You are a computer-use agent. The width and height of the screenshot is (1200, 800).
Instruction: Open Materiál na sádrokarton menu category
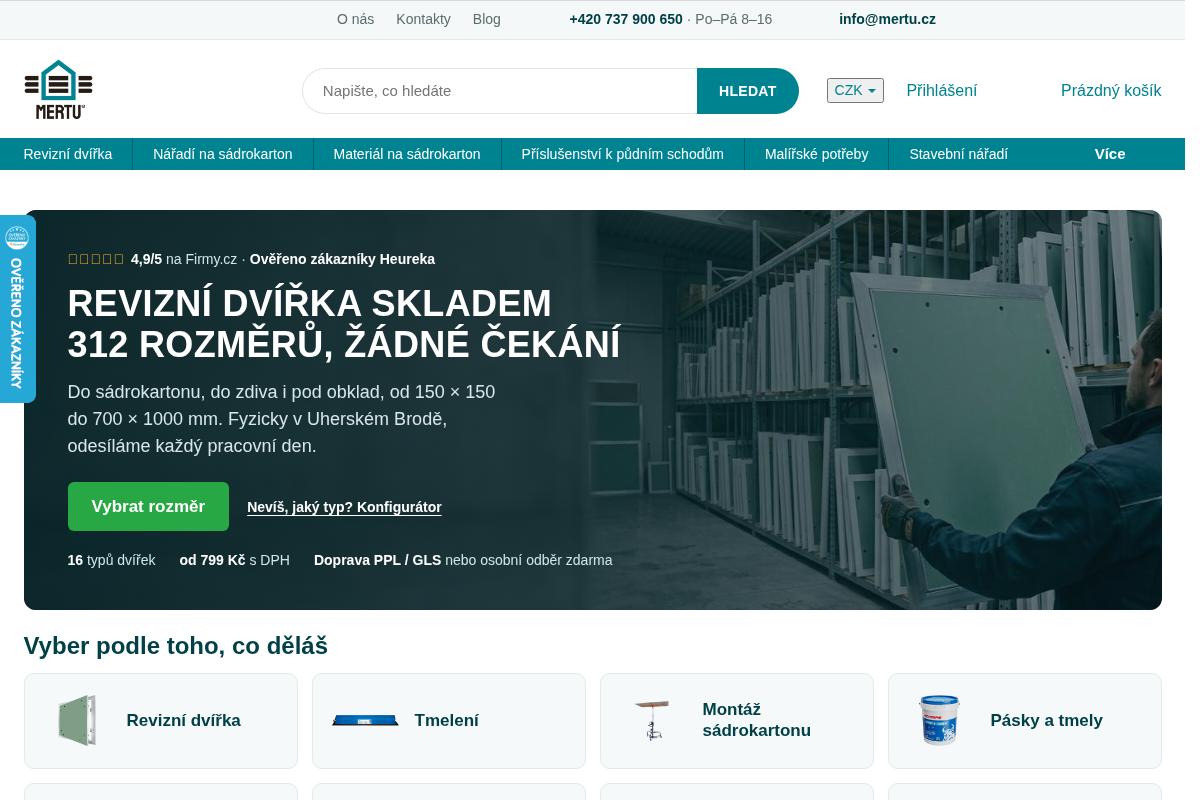pos(407,154)
